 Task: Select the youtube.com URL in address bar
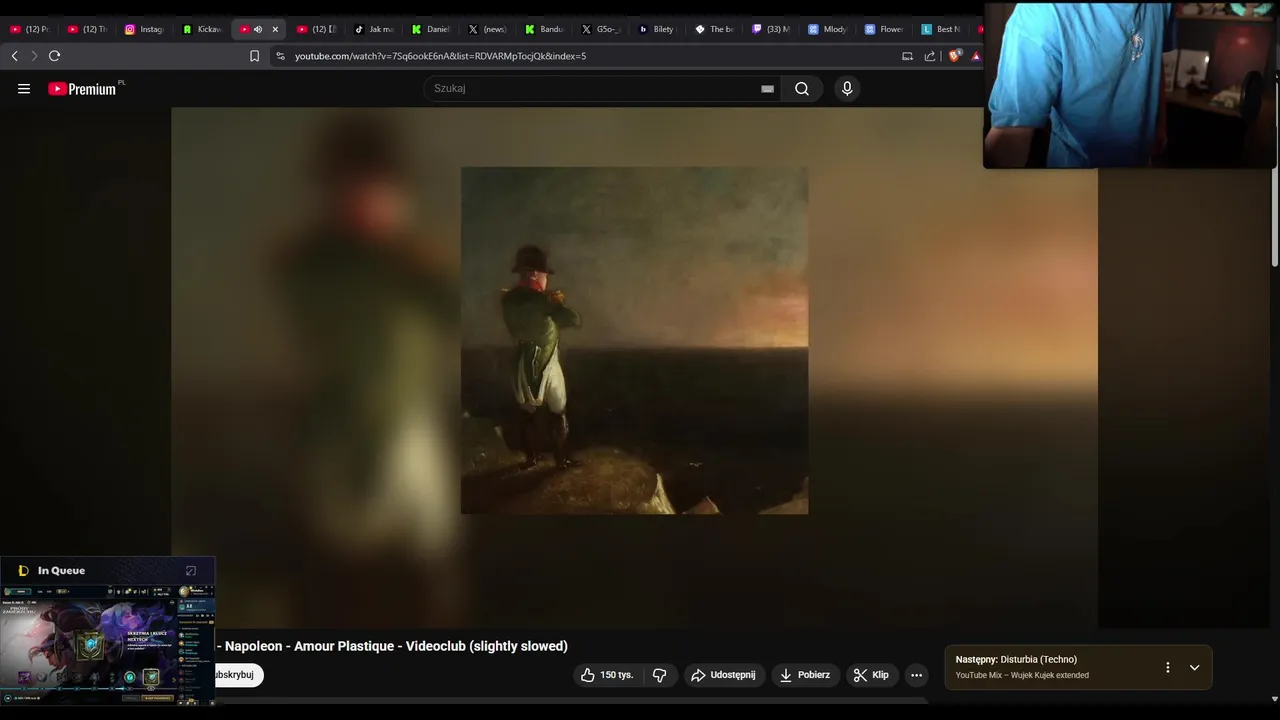click(x=440, y=56)
